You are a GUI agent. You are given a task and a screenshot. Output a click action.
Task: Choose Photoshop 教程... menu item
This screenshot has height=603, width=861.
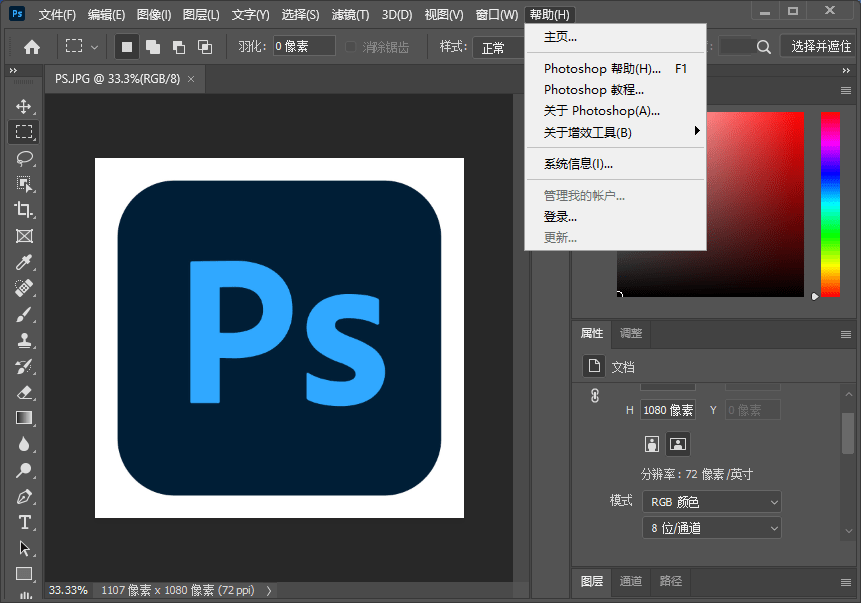coord(616,90)
